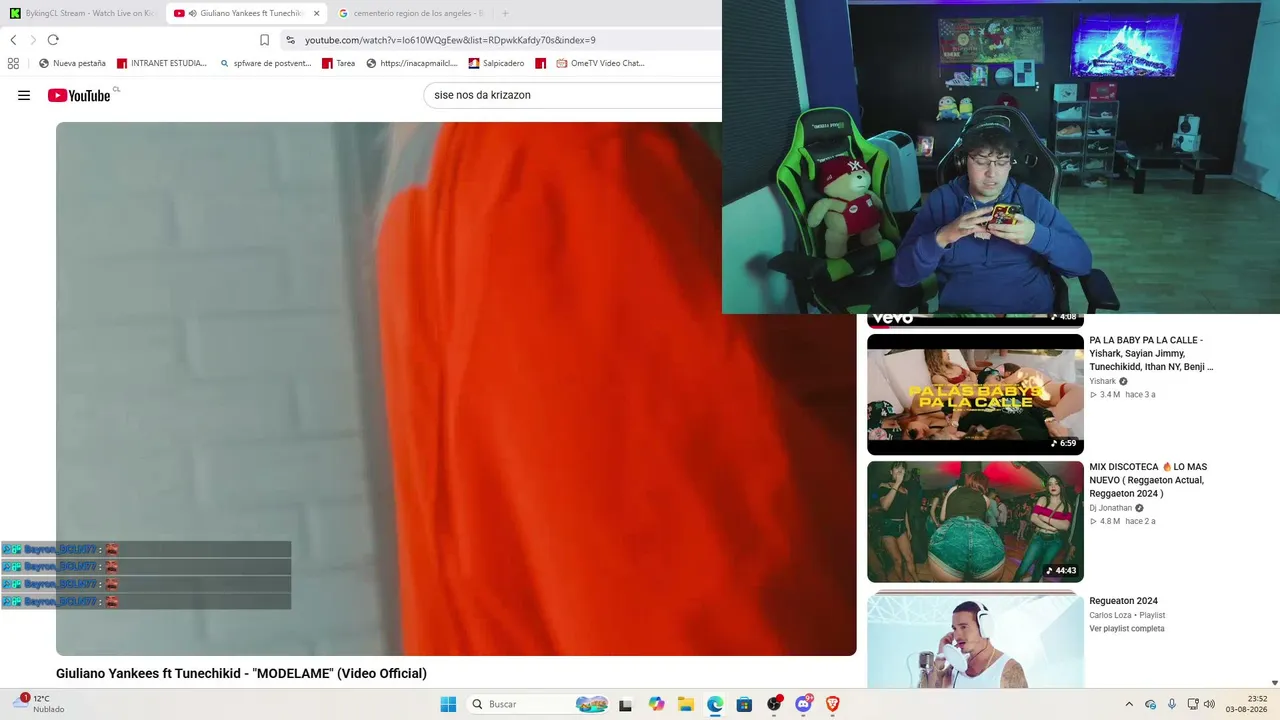
Task: Show hidden system tray icons
Action: pos(1129,704)
